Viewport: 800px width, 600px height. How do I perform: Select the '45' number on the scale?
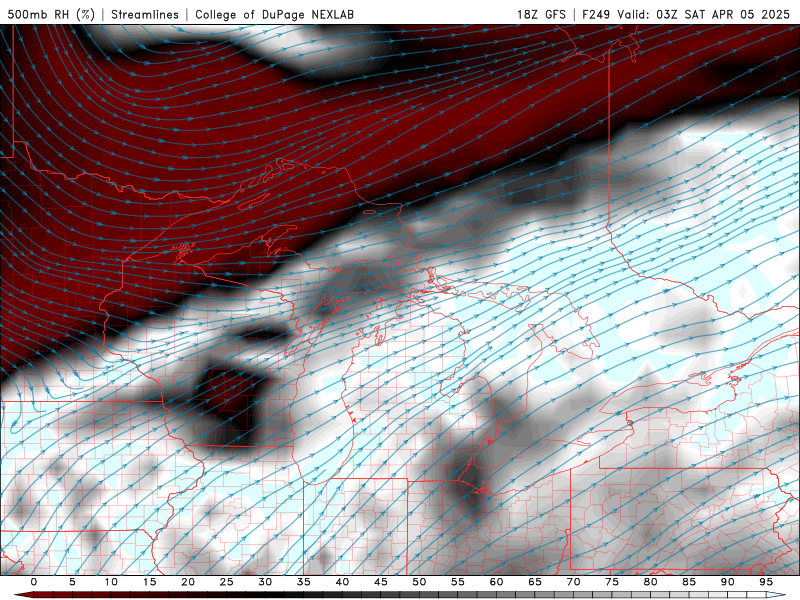[381, 582]
